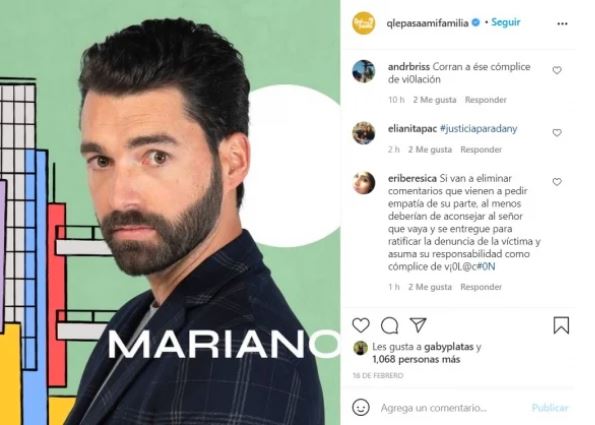This screenshot has height=425, width=595.
Task: Like the post with heart icon
Action: coord(360,325)
